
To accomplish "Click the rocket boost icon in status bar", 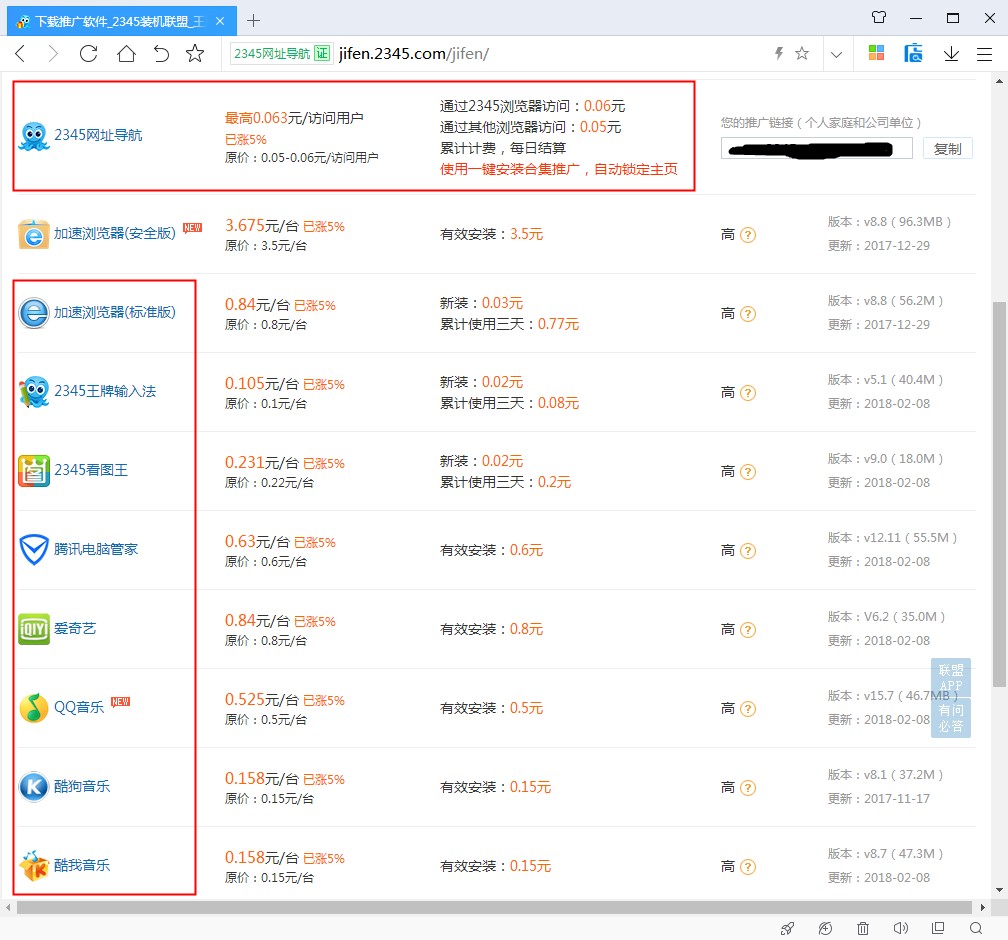I will [787, 928].
